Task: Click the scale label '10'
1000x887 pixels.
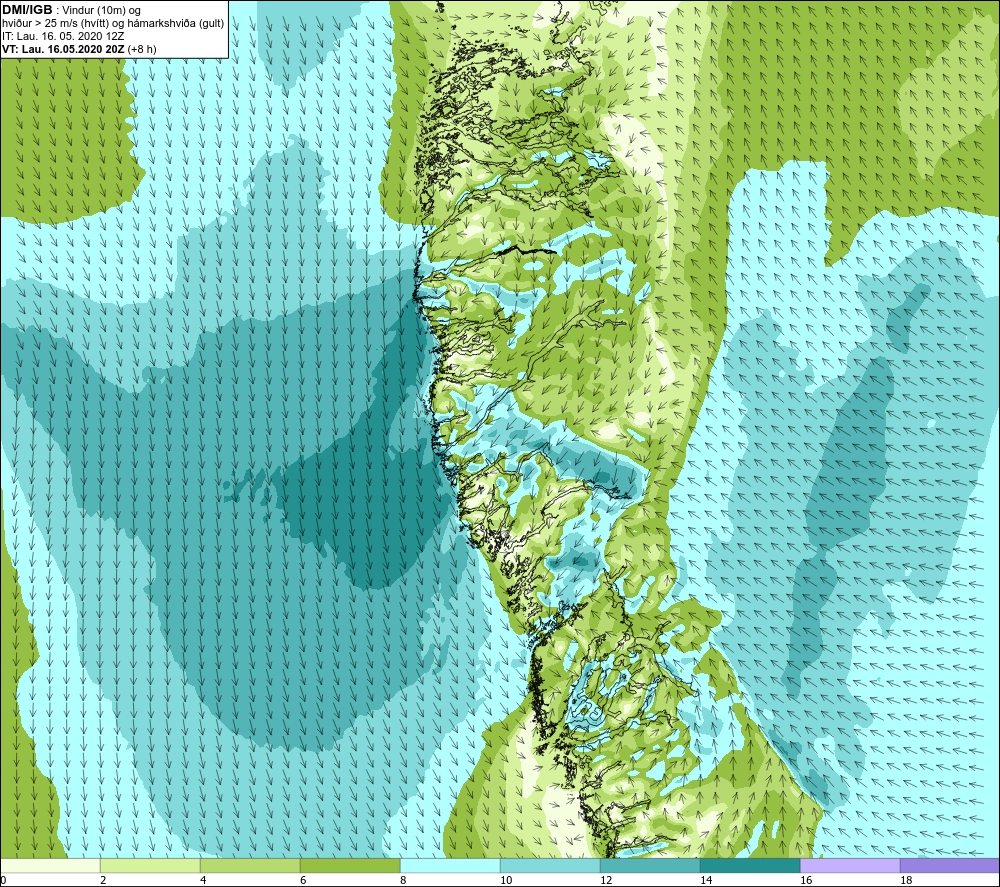Action: tap(506, 881)
